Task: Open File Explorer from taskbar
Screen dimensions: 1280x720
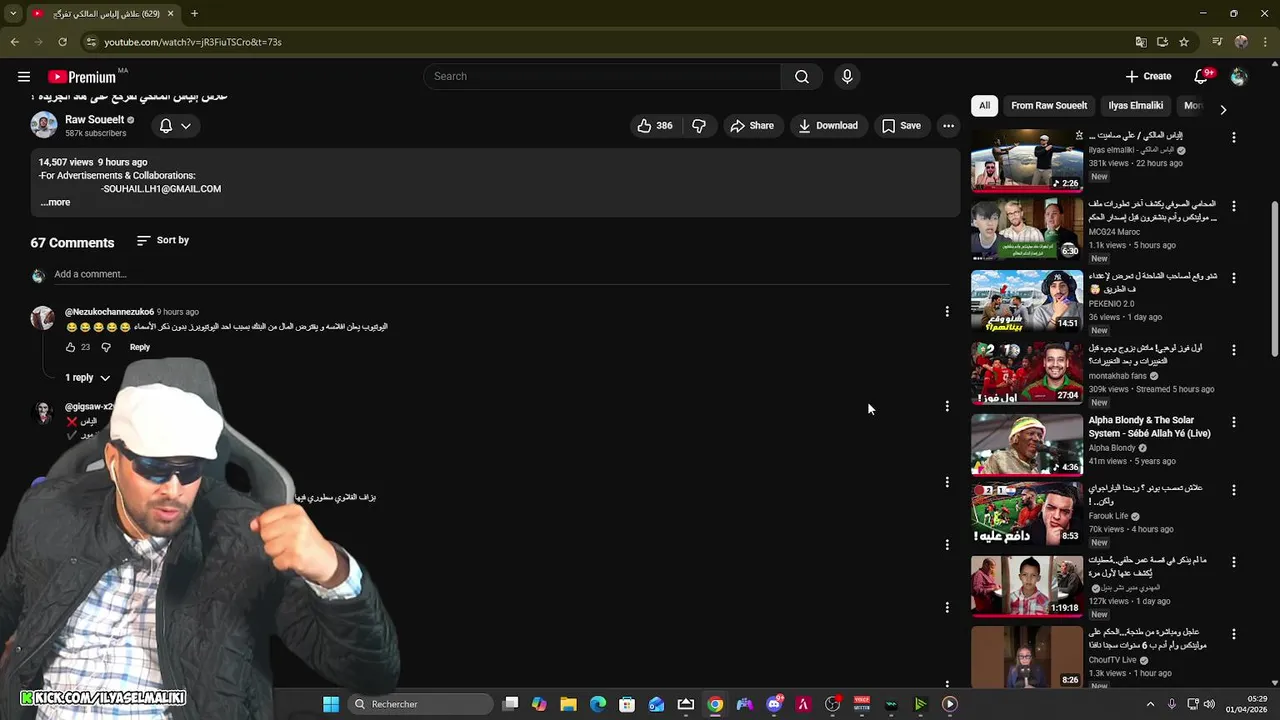Action: pyautogui.click(x=568, y=704)
